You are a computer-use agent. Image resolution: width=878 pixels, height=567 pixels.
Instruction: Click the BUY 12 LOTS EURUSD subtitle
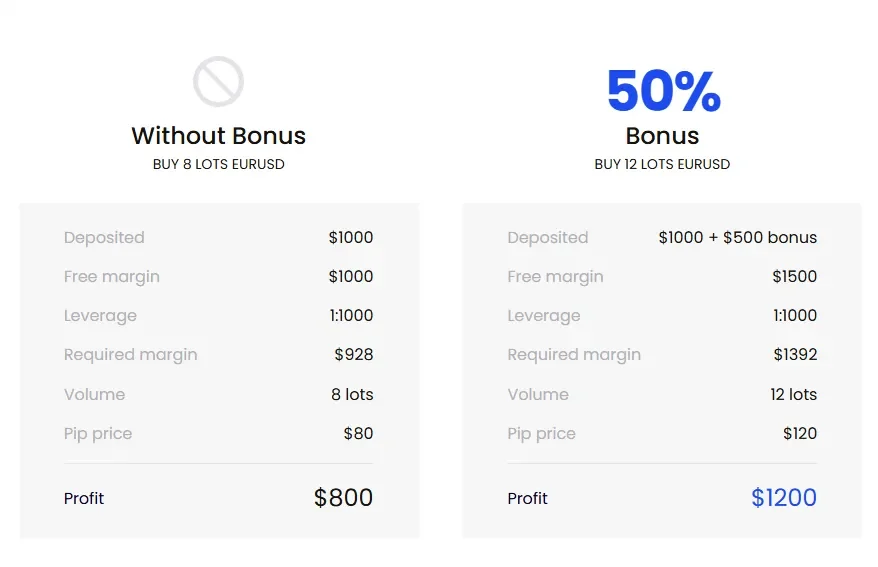[x=662, y=164]
